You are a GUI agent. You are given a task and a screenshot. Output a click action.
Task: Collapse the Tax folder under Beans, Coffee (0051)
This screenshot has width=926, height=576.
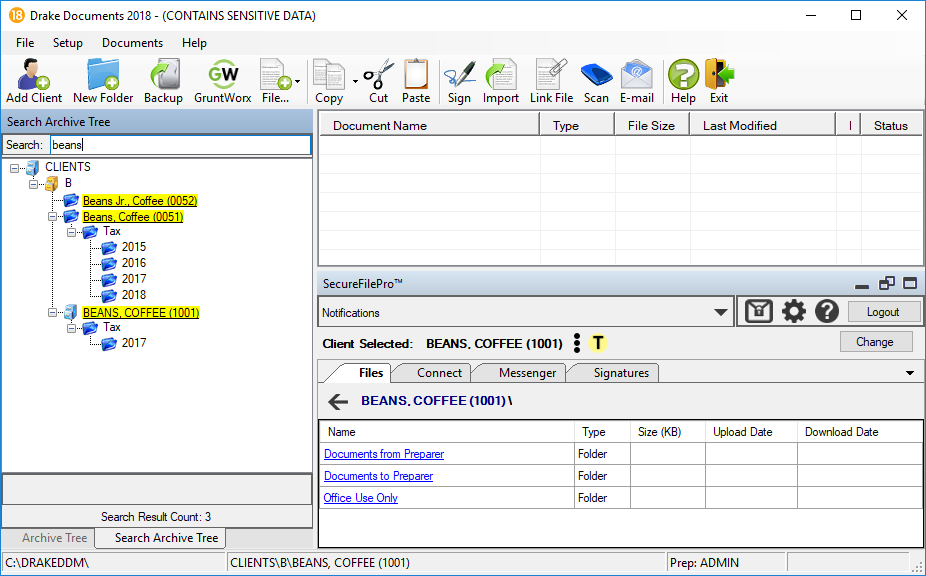[x=71, y=233]
